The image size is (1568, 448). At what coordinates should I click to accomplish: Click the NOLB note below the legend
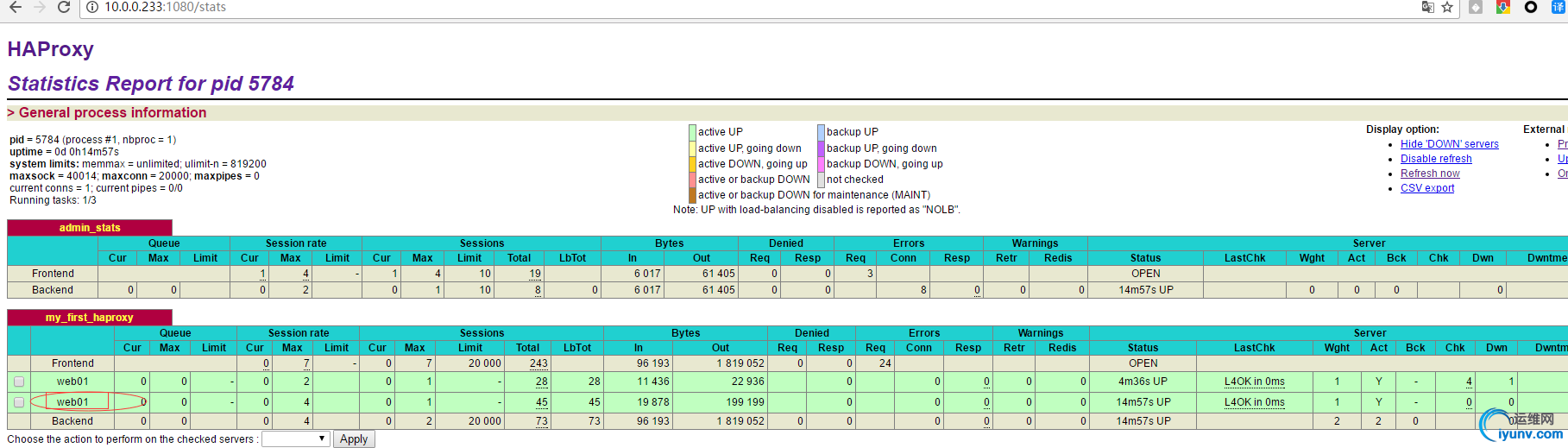tap(816, 210)
